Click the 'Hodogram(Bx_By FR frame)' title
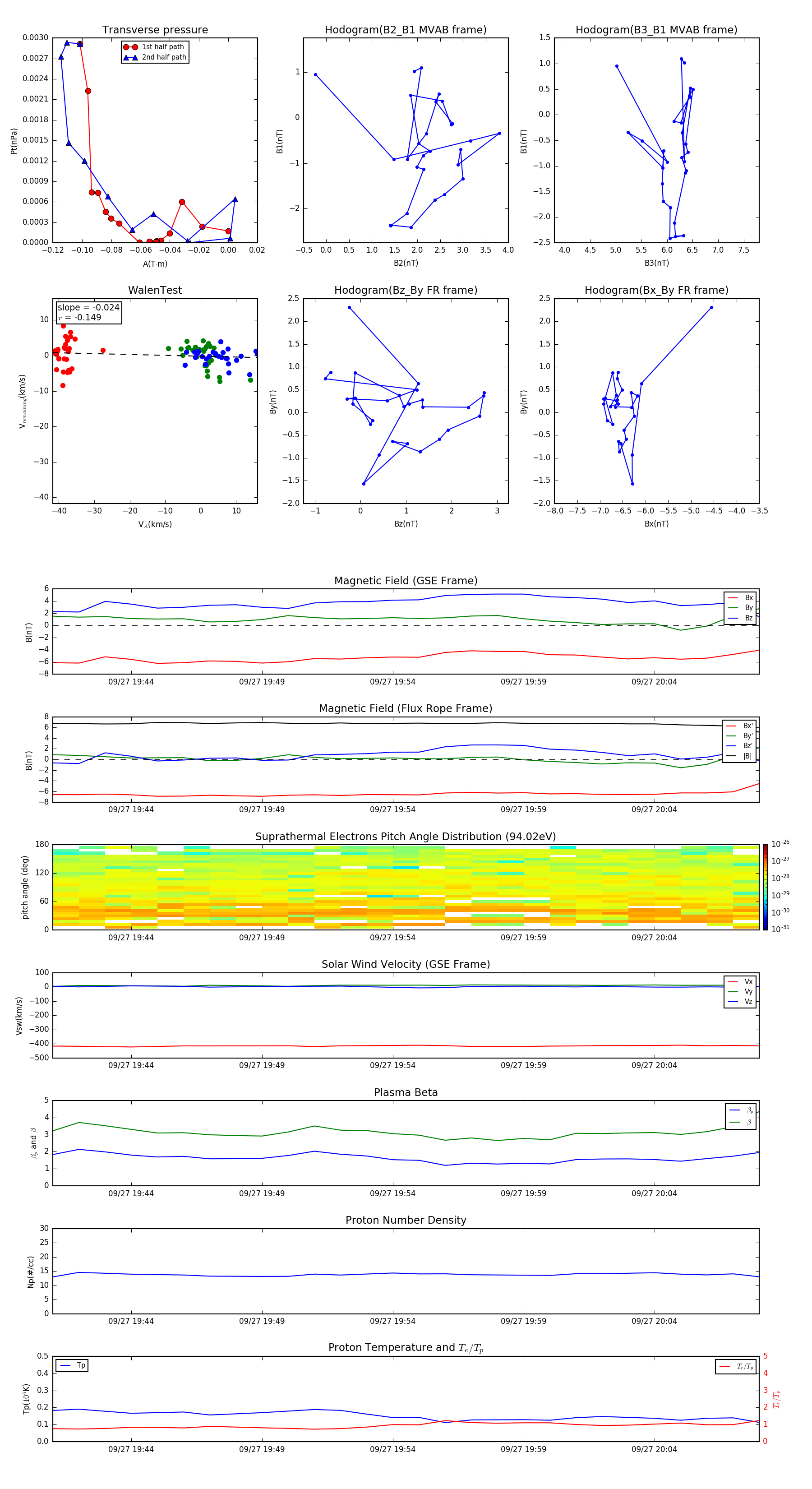The image size is (812, 1489). point(656,290)
